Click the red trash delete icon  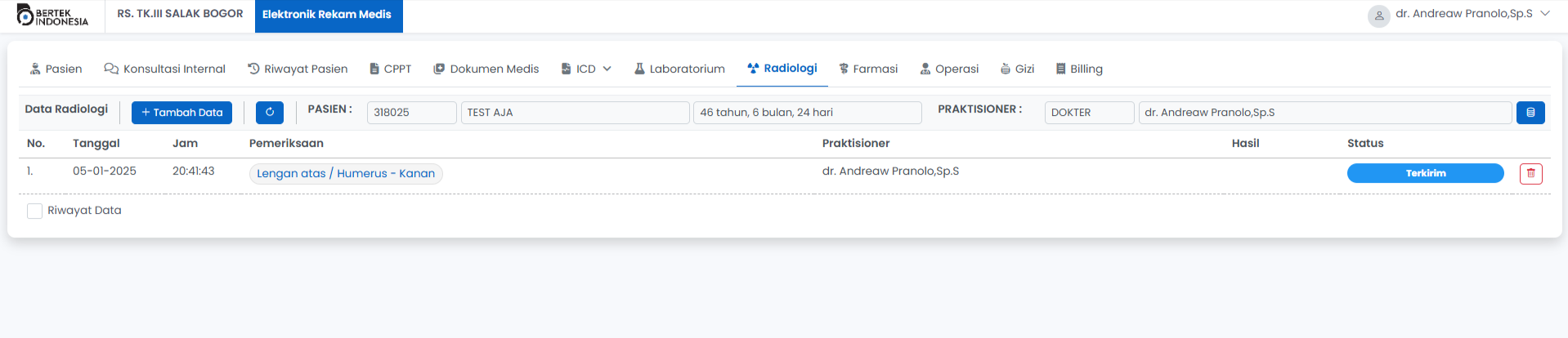[1530, 173]
